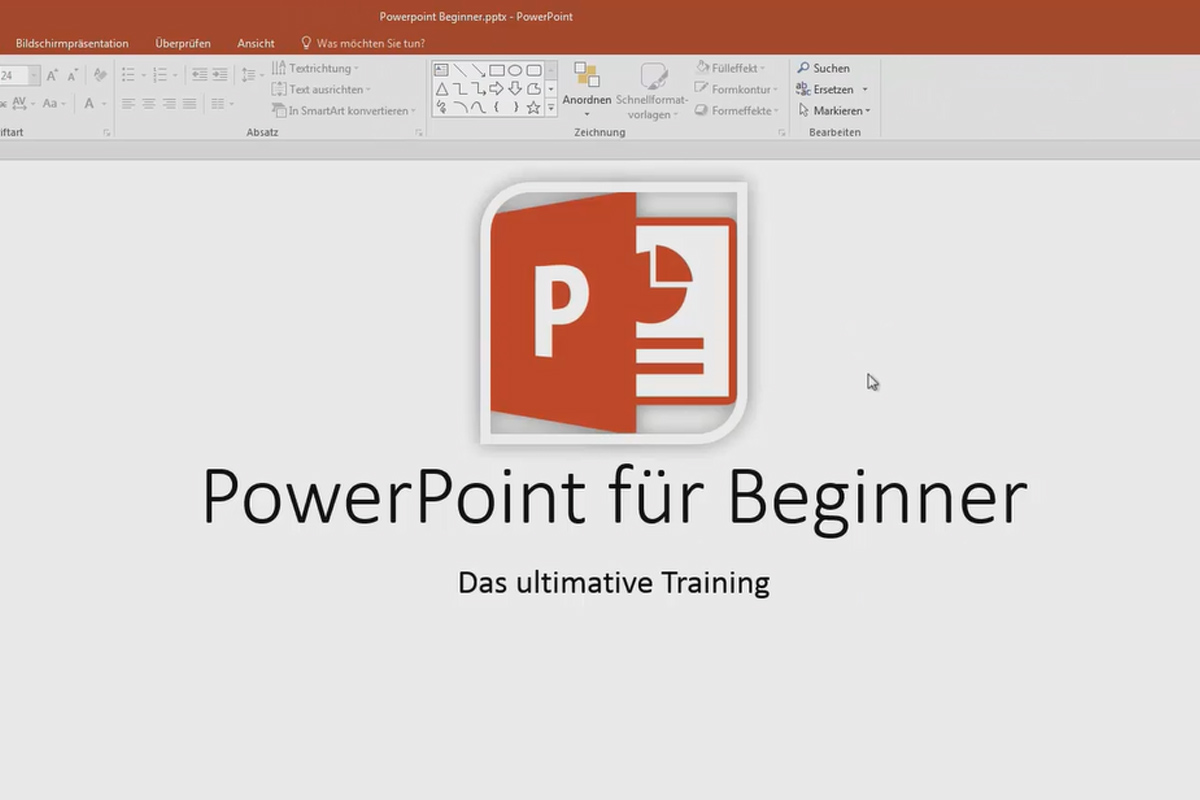
Task: Switch to the Ansicht ribbon tab
Action: click(256, 43)
